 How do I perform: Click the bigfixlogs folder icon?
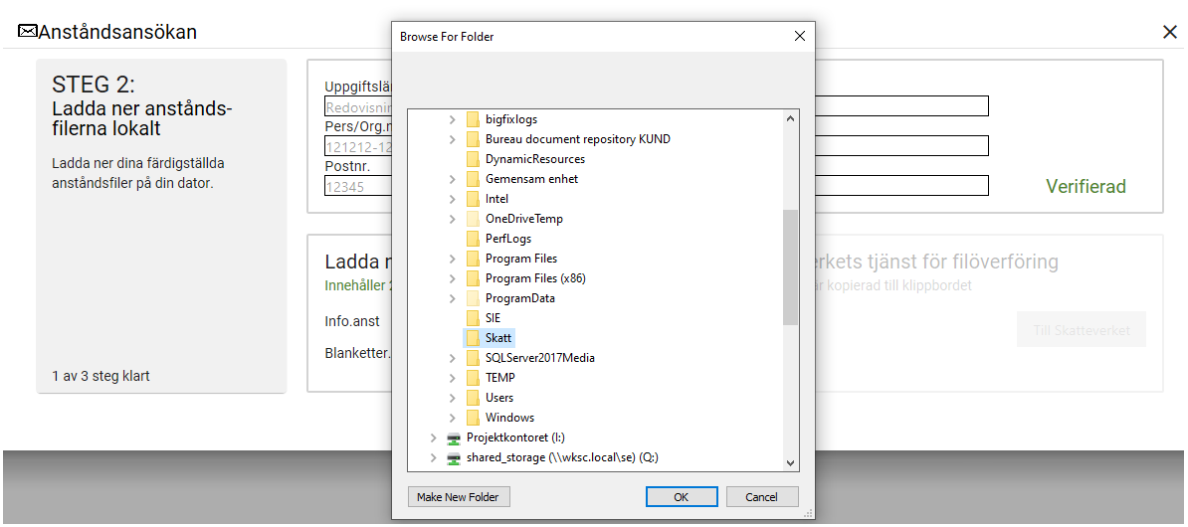point(473,120)
